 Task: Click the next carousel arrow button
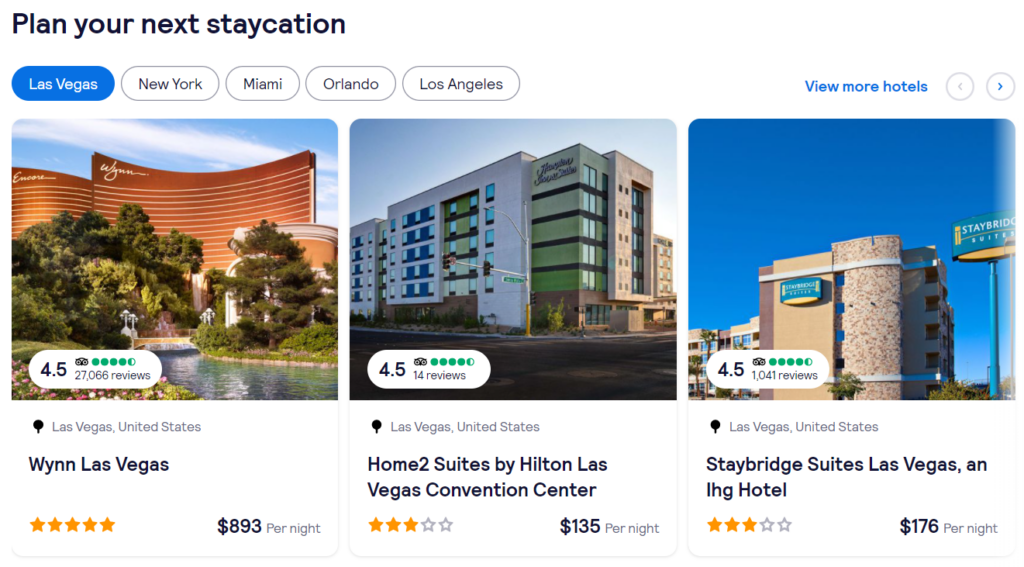pyautogui.click(x=1000, y=86)
